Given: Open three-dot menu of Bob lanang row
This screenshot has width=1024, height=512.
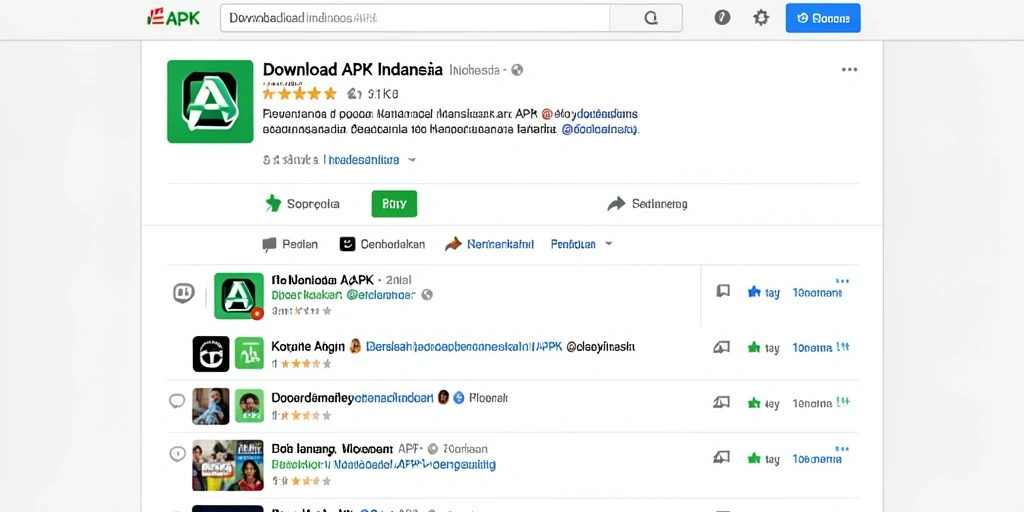Looking at the screenshot, I should click(x=843, y=449).
